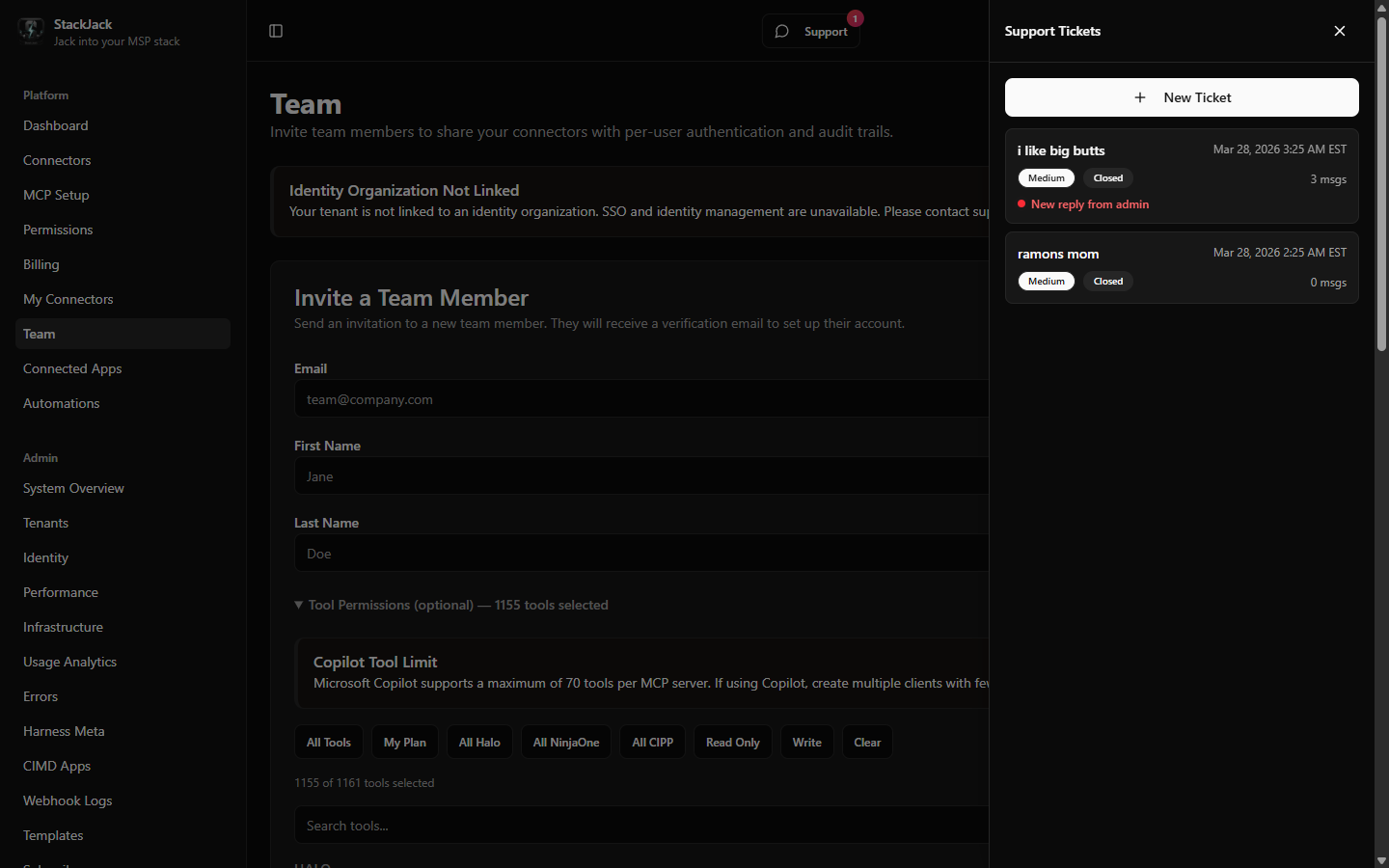Open Connected Apps
The image size is (1389, 868).
click(123, 368)
